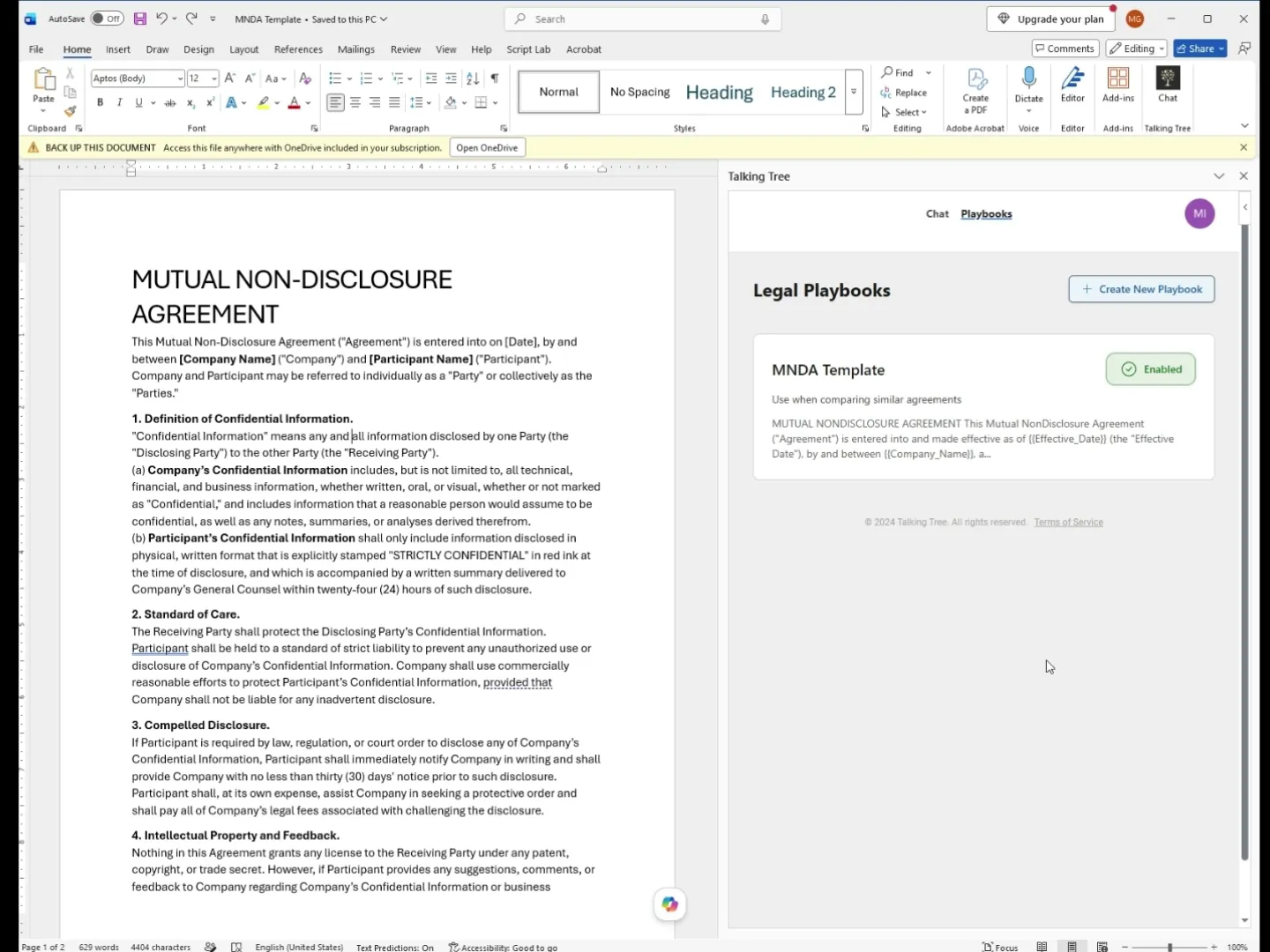Screen dimensions: 1270x952
Task: Toggle the MNDA Template Enabled status
Action: click(x=1151, y=369)
